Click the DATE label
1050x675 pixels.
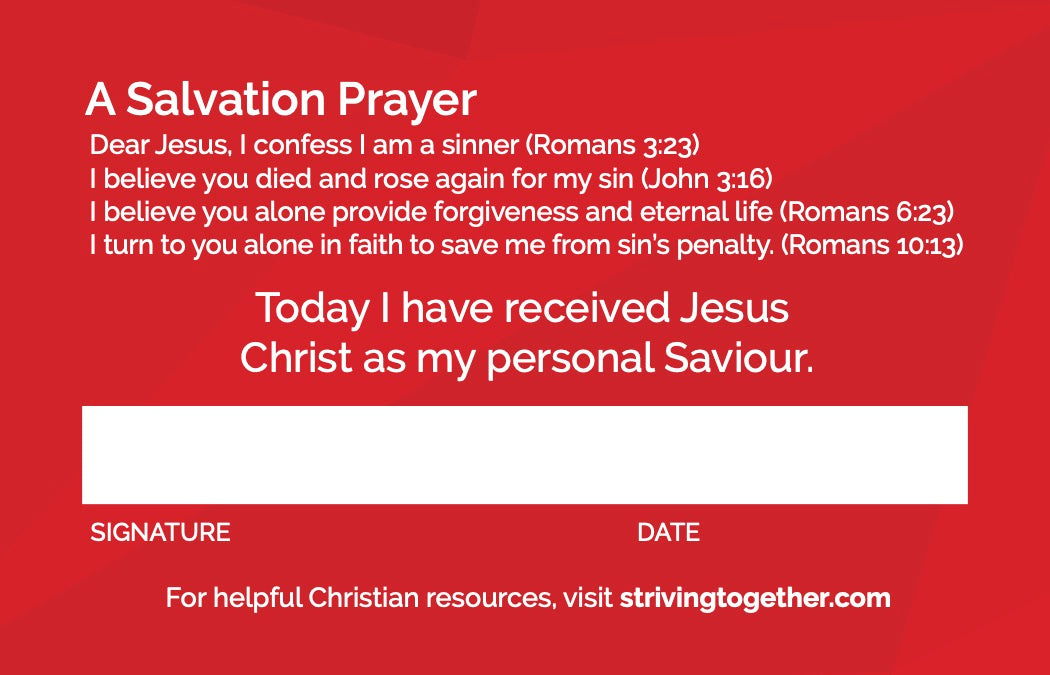click(668, 532)
